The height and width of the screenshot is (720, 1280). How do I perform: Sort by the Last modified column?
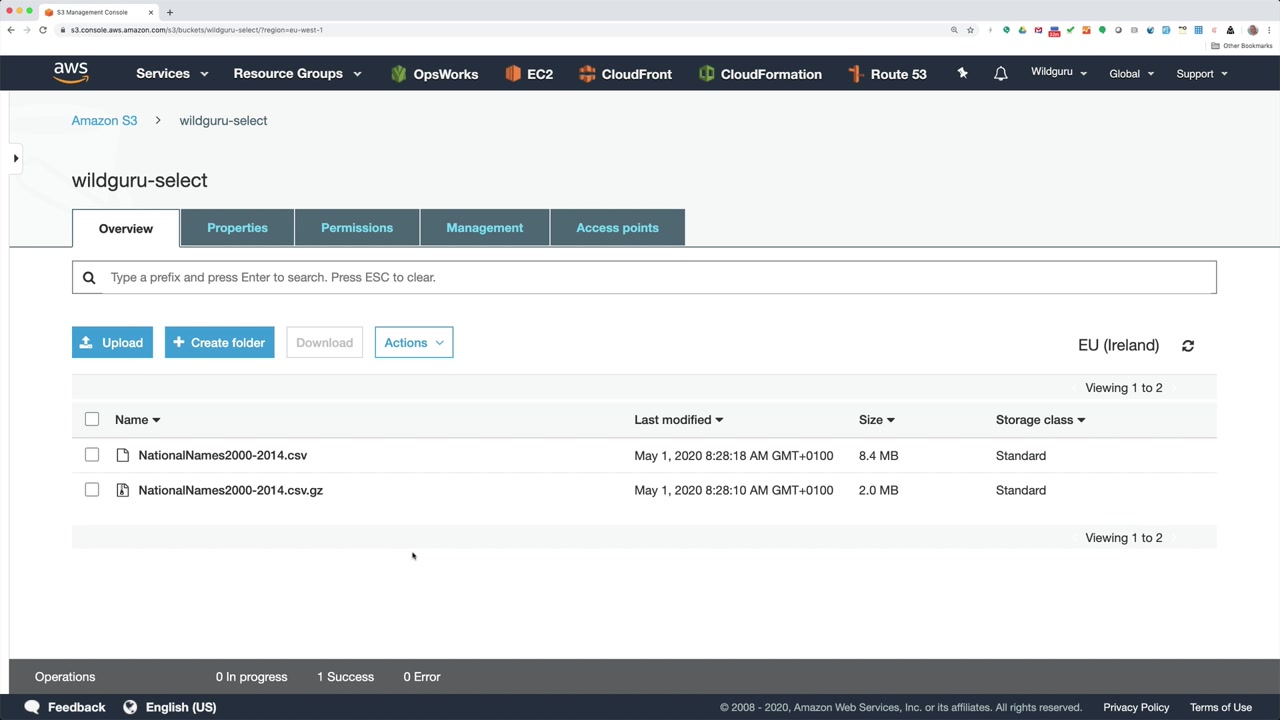(678, 420)
